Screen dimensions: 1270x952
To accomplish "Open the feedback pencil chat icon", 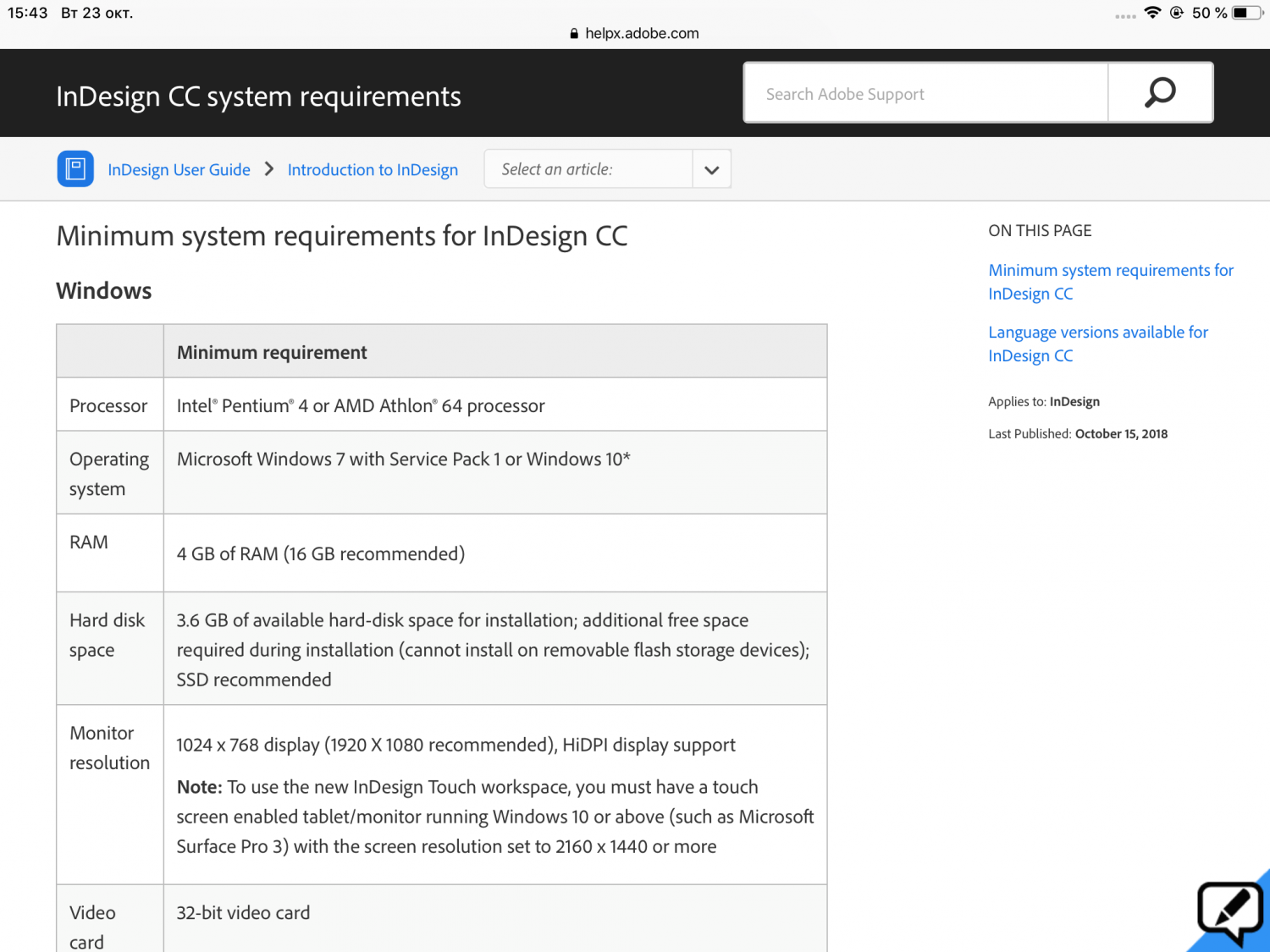I will tap(1230, 913).
